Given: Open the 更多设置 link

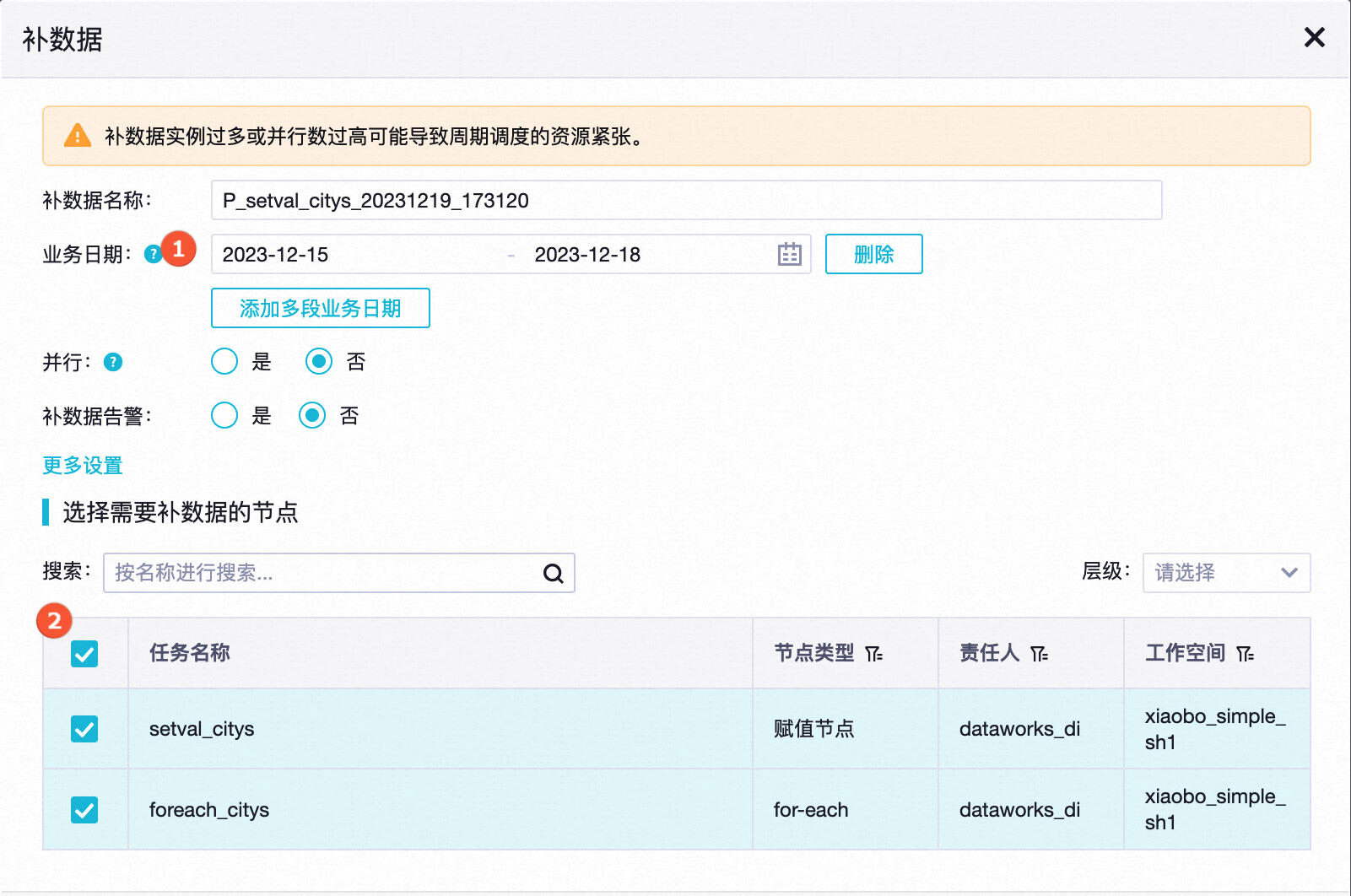Looking at the screenshot, I should (83, 466).
